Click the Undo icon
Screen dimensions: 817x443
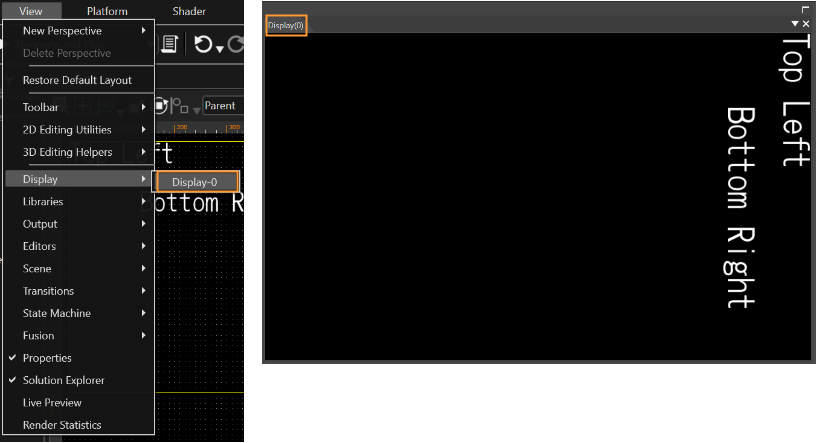pyautogui.click(x=203, y=44)
